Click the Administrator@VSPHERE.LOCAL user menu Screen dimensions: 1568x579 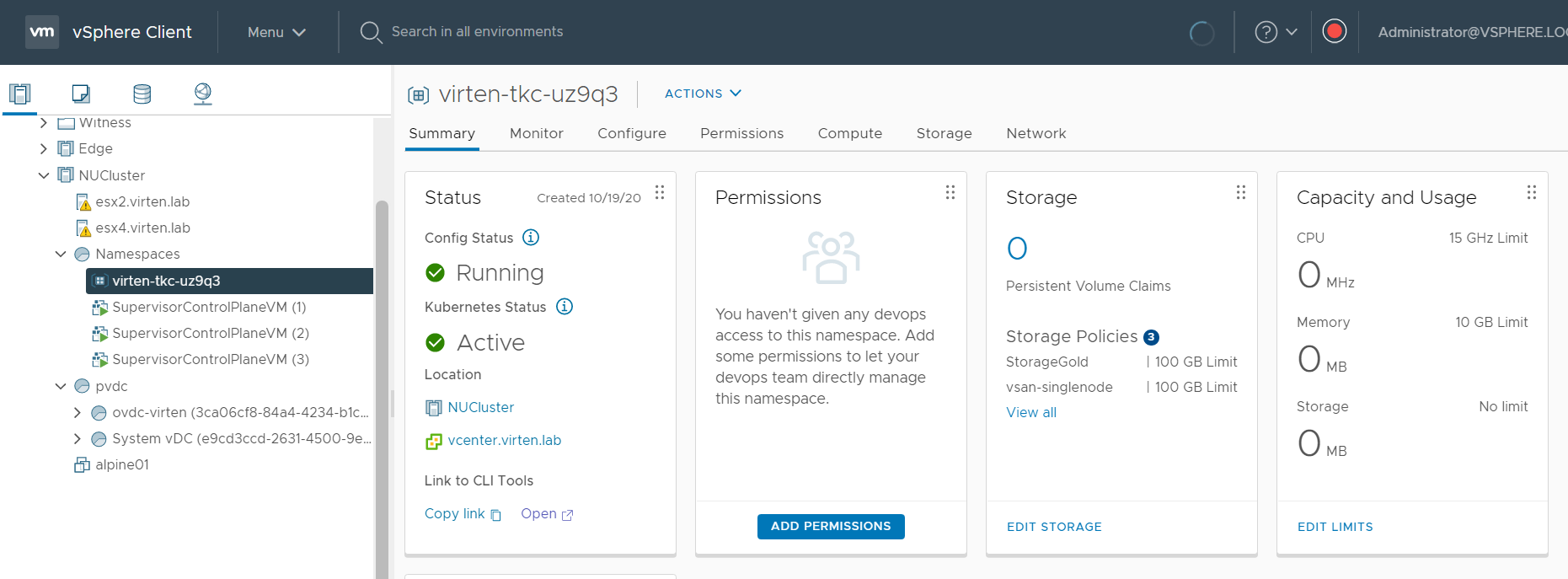click(1472, 32)
